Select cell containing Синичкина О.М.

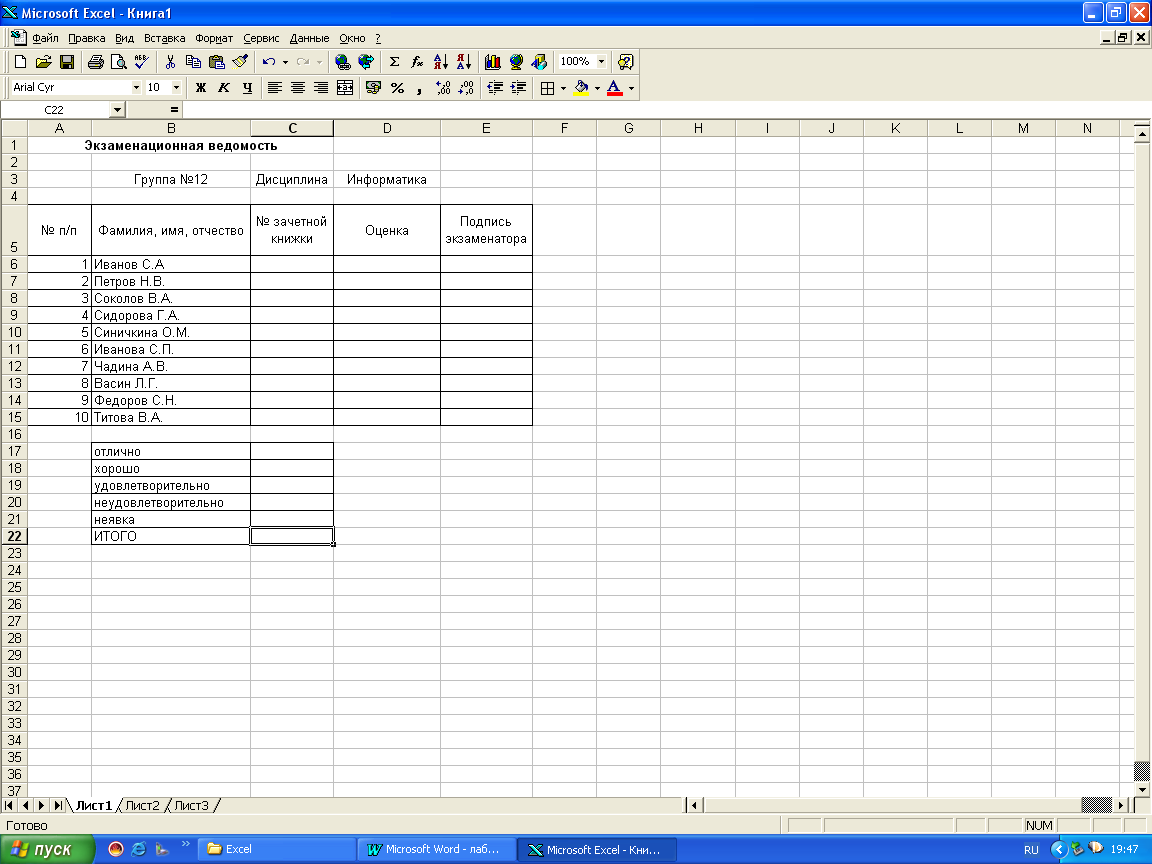171,333
